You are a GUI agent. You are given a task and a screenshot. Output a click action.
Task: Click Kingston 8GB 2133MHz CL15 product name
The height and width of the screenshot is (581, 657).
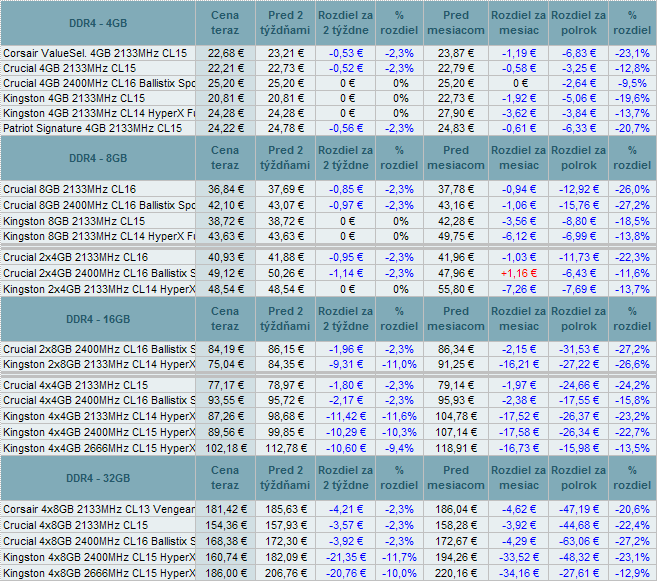tap(74, 221)
